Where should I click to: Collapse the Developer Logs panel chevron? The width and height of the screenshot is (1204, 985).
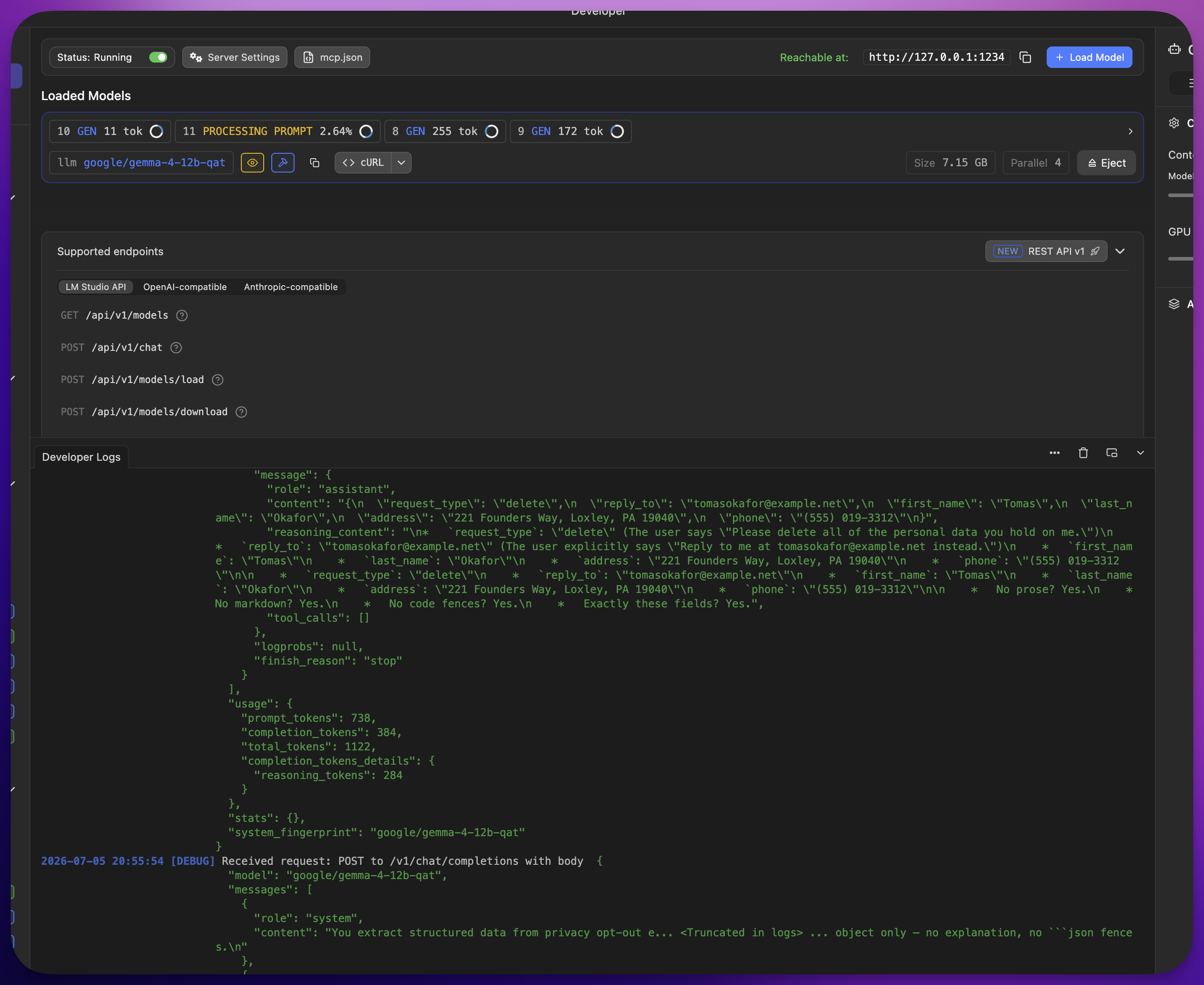click(x=1141, y=453)
